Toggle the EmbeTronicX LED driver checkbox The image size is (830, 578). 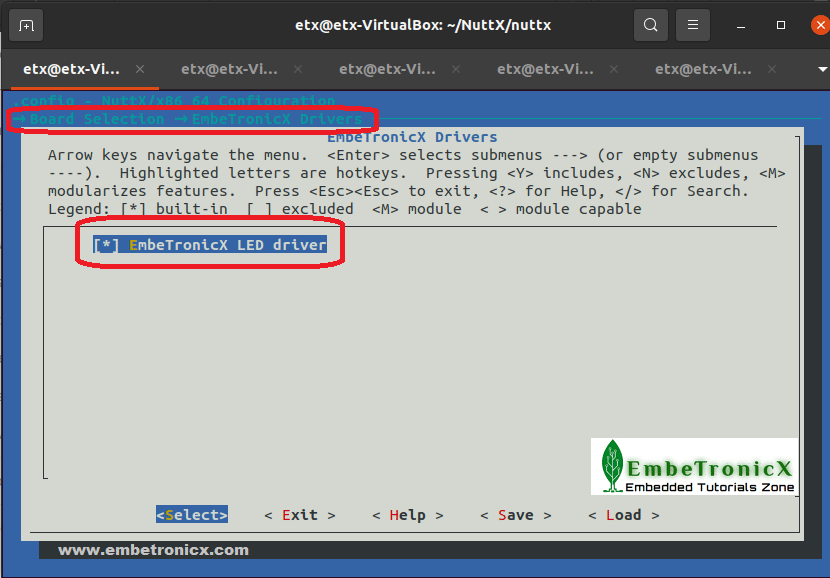(x=106, y=245)
